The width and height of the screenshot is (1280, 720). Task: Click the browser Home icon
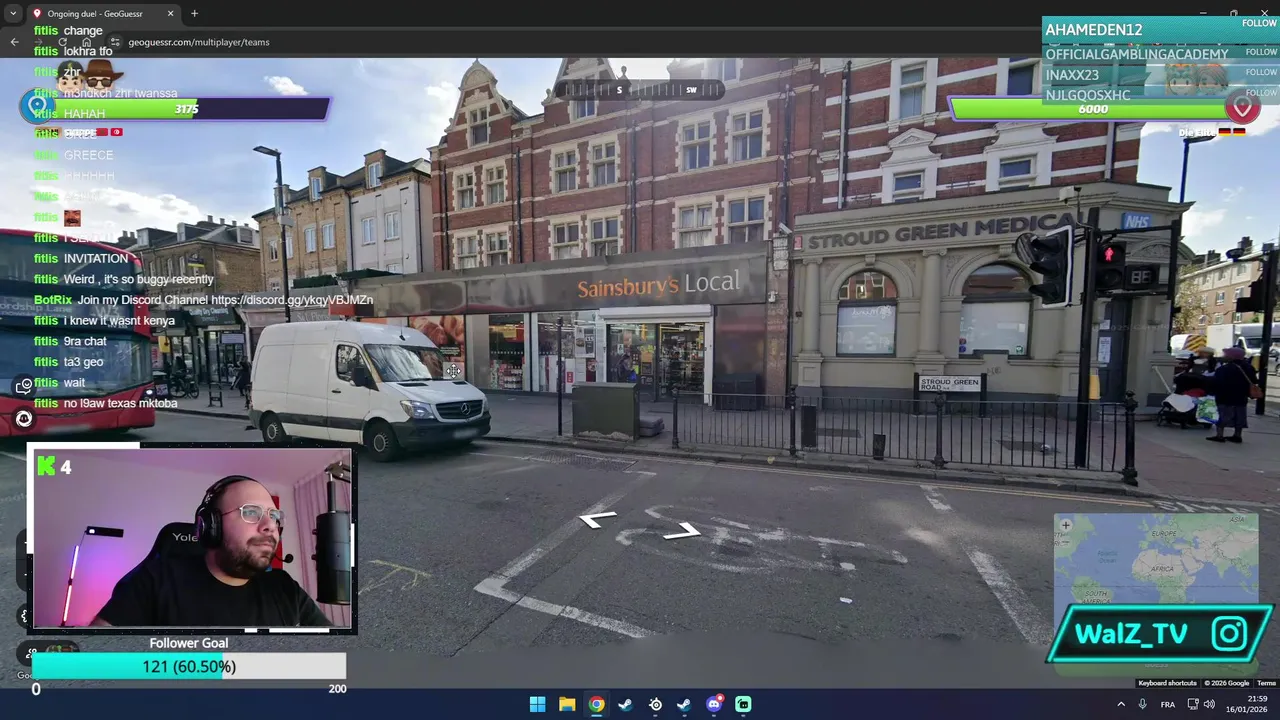coord(88,42)
